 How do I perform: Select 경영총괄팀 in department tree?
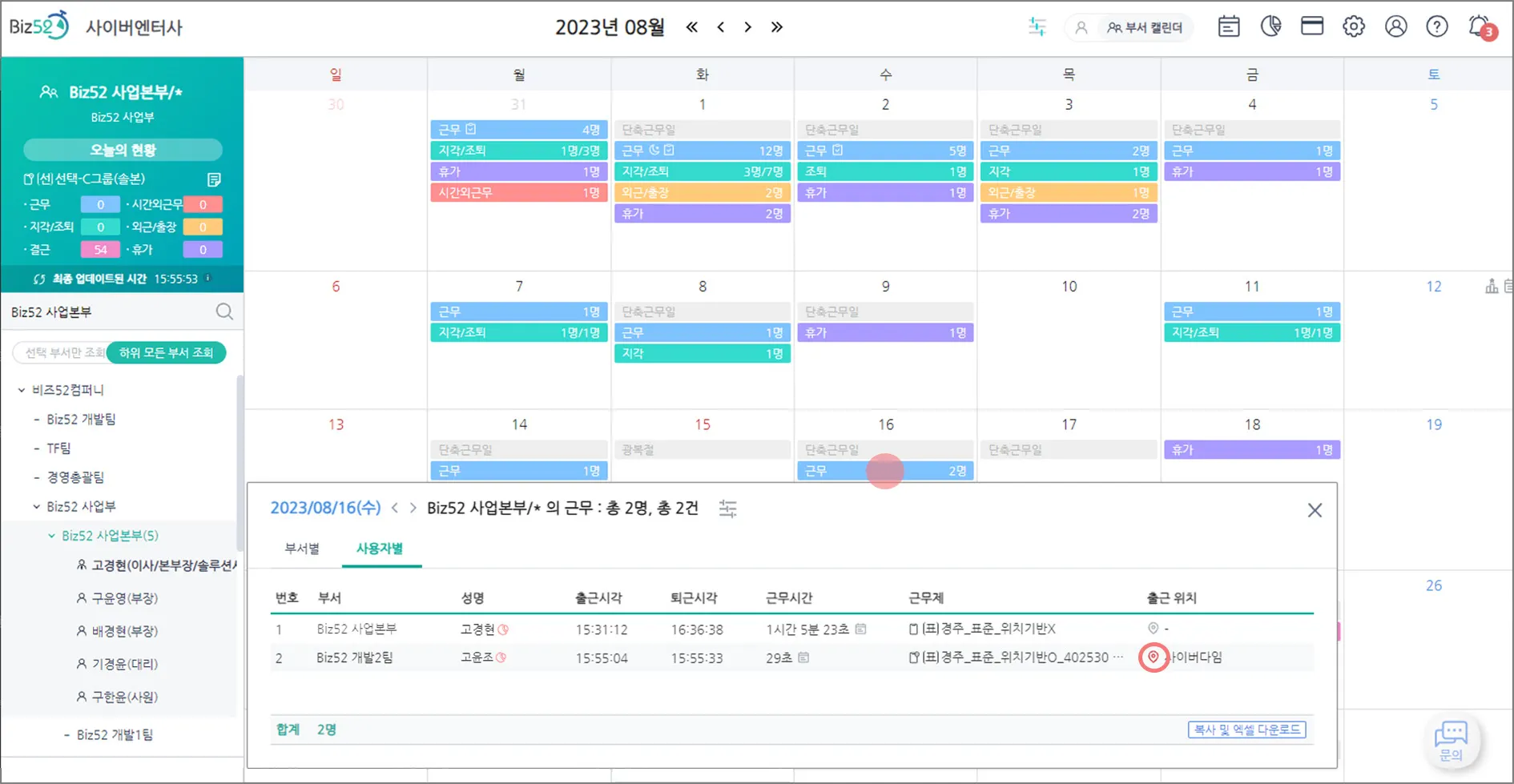[75, 477]
